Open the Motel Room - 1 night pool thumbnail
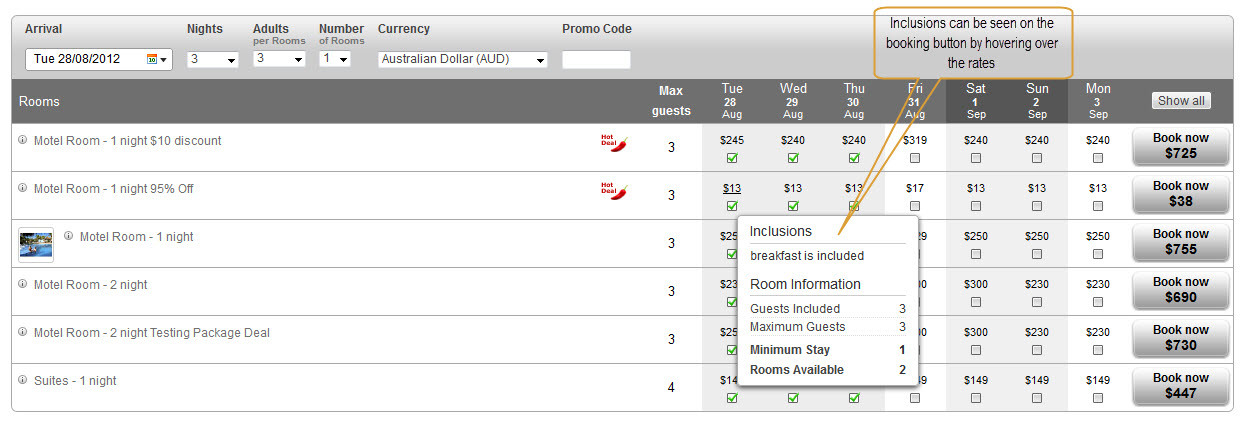The height and width of the screenshot is (428, 1247). [36, 244]
